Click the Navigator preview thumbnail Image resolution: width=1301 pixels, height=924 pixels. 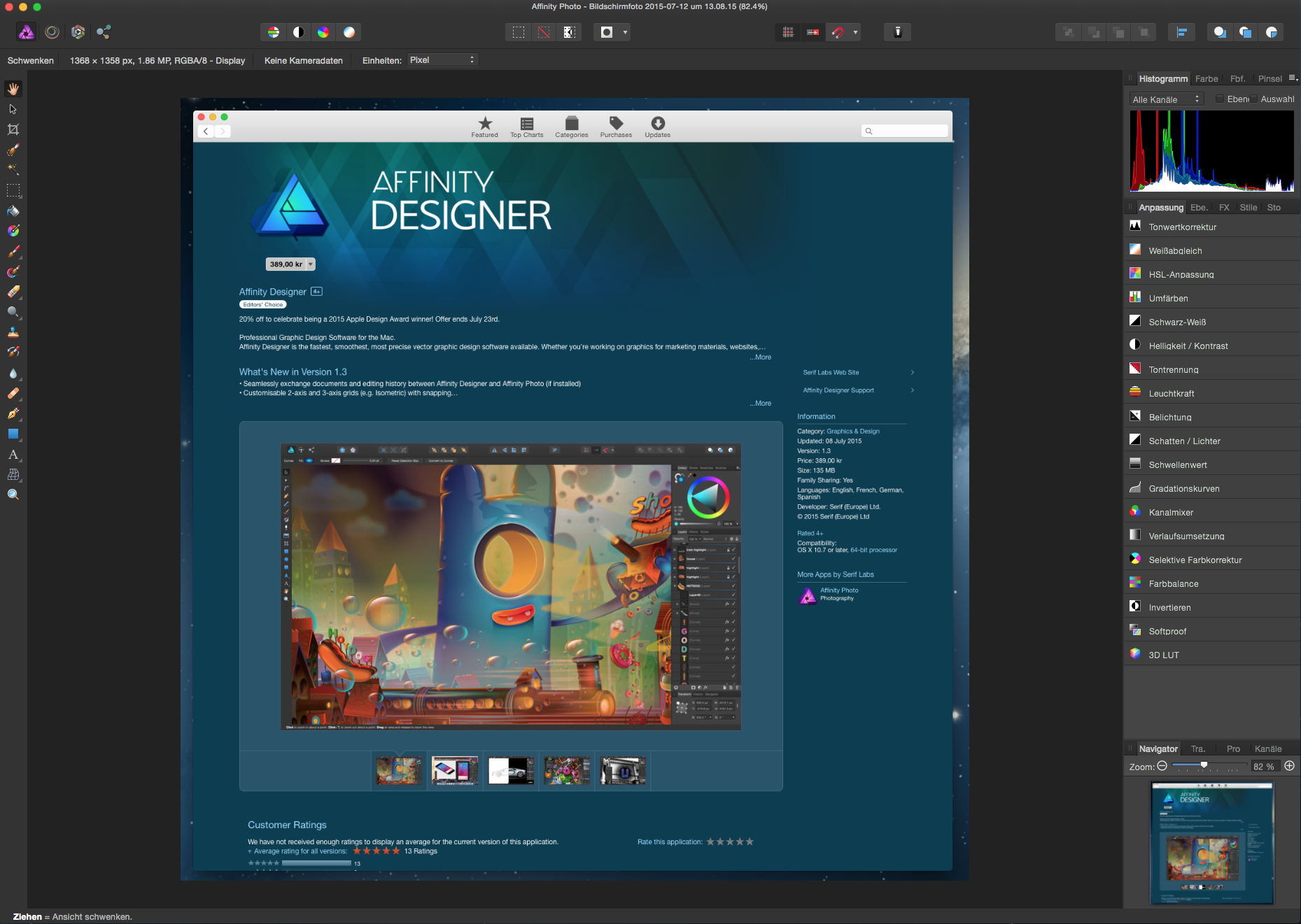point(1212,843)
